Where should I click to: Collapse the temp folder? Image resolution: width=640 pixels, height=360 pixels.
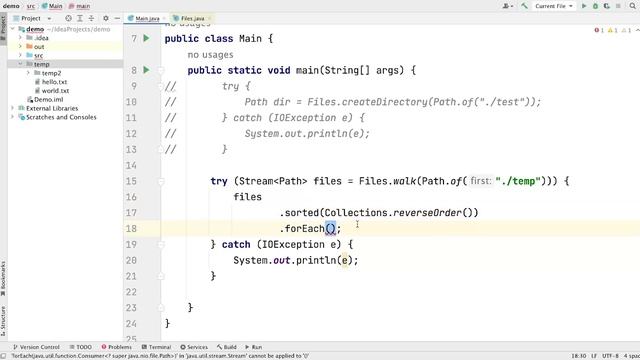pyautogui.click(x=20, y=64)
